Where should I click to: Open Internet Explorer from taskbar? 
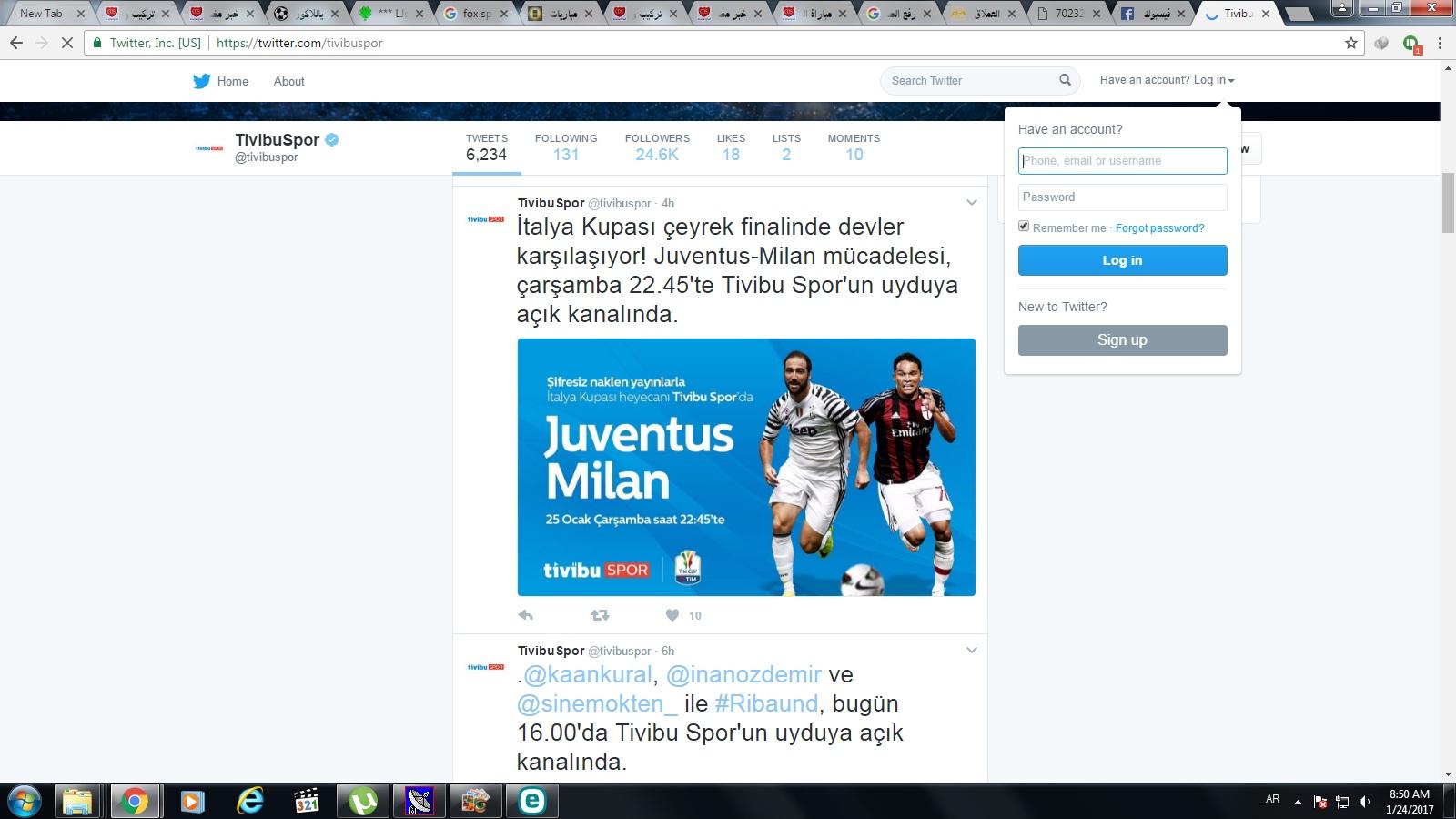point(249,801)
